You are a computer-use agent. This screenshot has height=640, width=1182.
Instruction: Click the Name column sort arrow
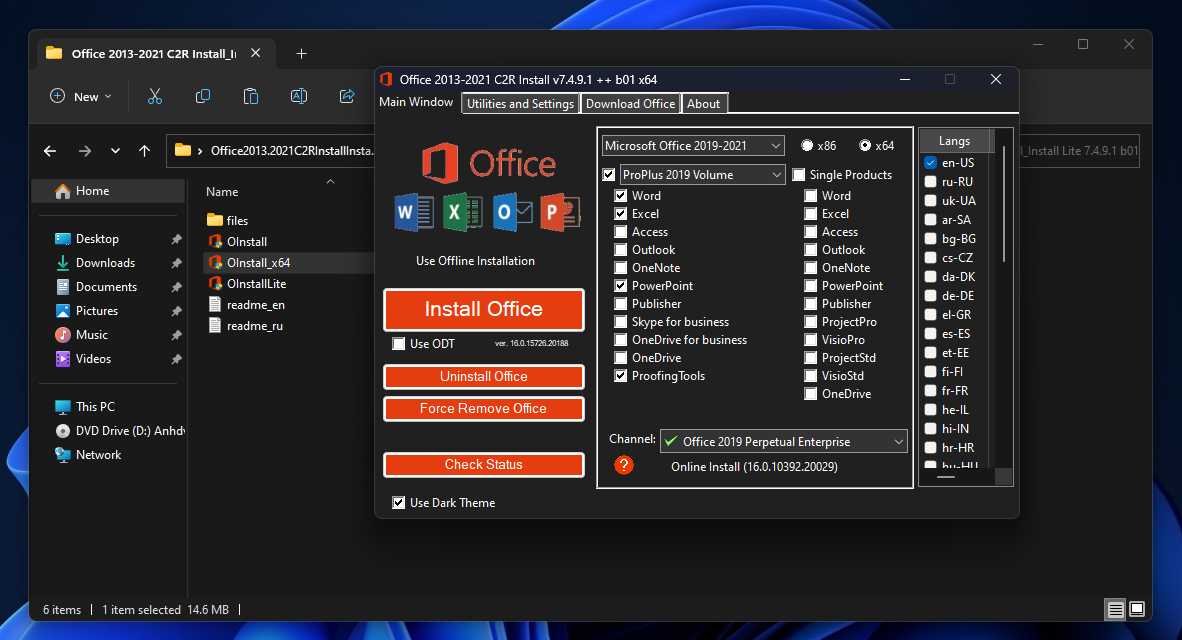click(x=330, y=182)
